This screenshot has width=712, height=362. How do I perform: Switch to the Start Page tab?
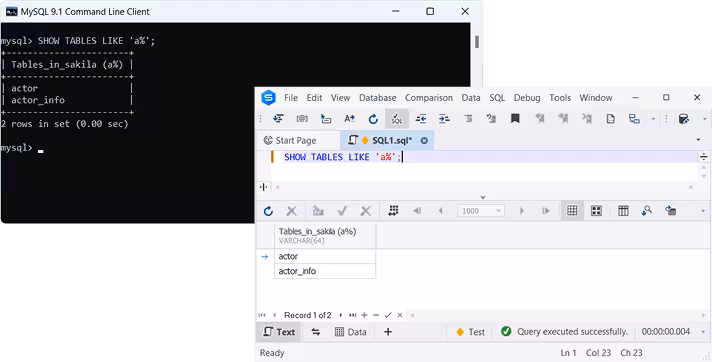click(291, 140)
